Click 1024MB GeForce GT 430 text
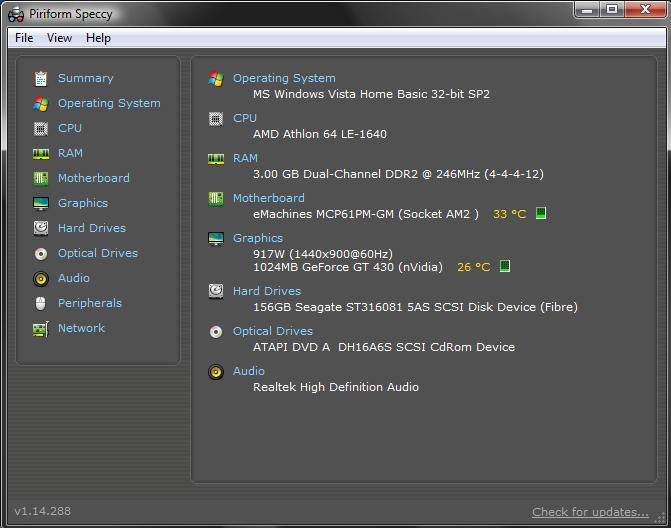Viewport: 671px width, 528px height. pos(348,267)
